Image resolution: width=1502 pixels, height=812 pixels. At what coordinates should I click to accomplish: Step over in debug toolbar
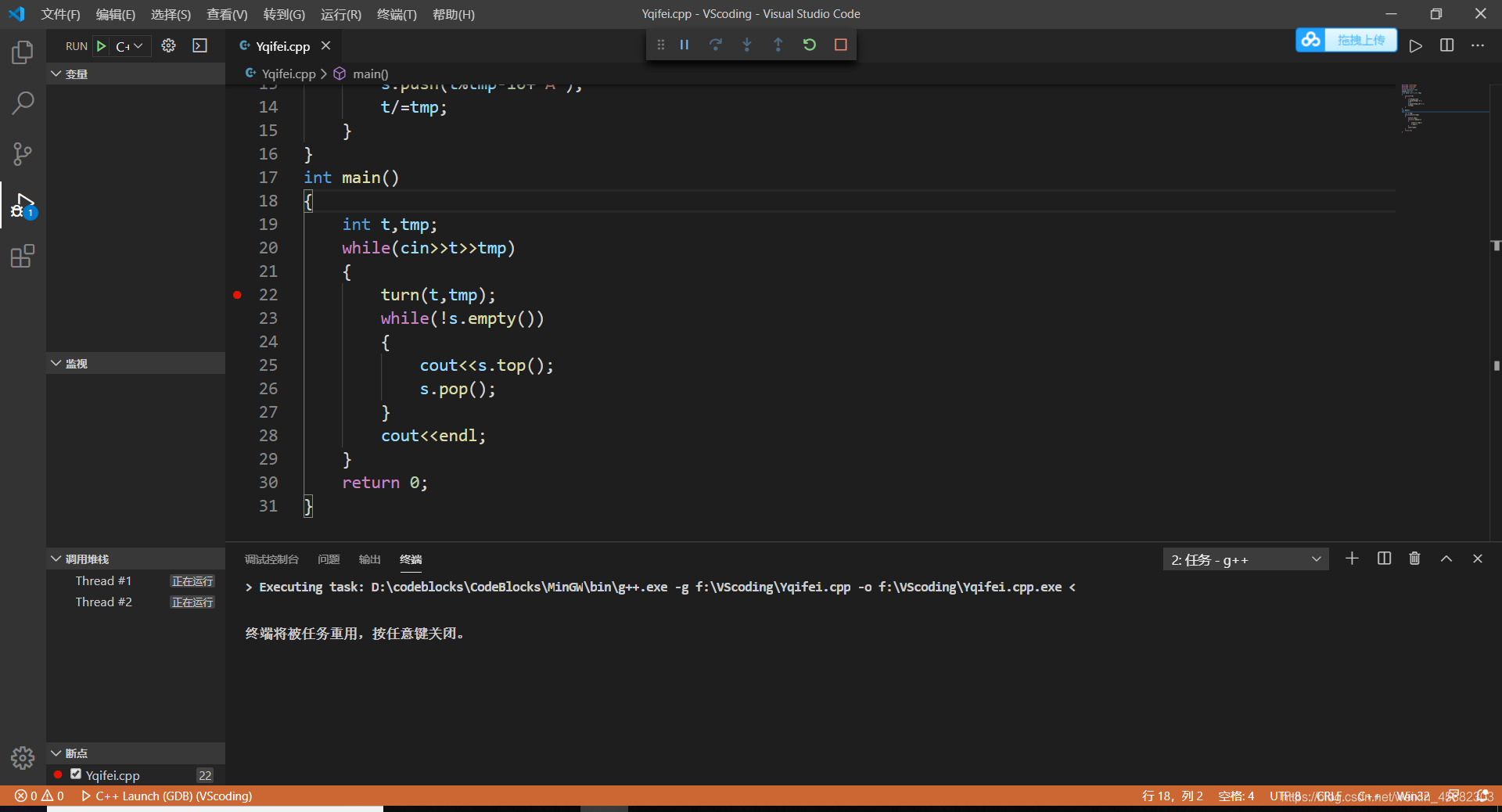point(716,45)
